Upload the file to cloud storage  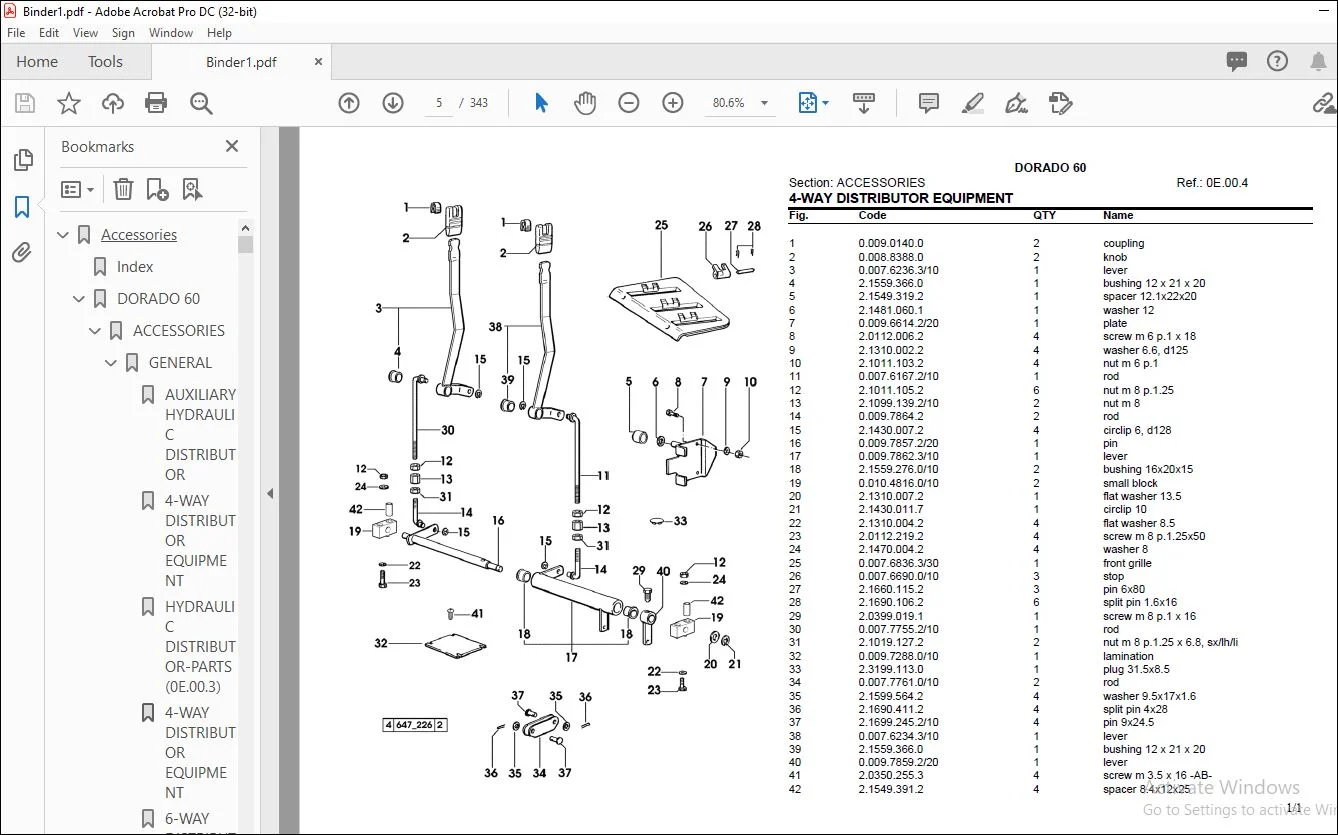click(113, 103)
